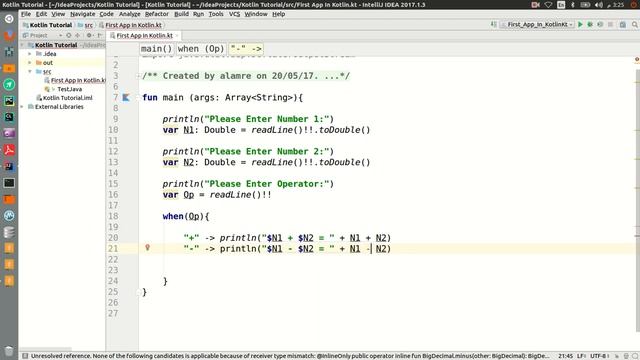640x360 pixels.
Task: Open the Build menu
Action: (181, 14)
